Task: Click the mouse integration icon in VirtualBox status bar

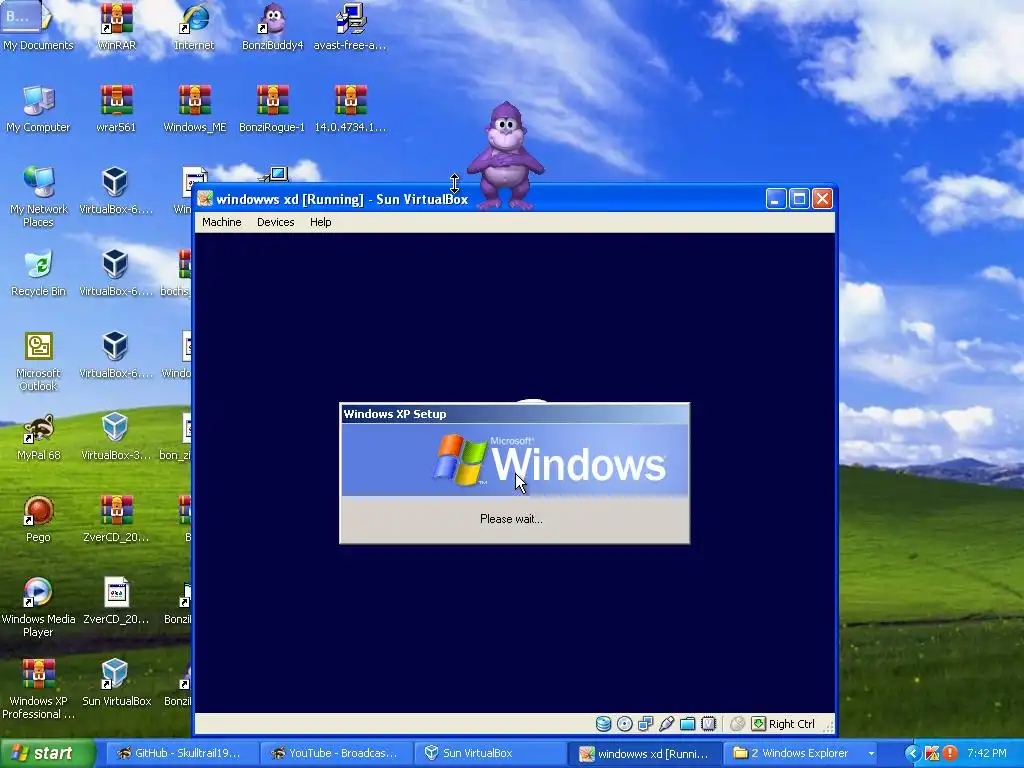Action: [737, 724]
